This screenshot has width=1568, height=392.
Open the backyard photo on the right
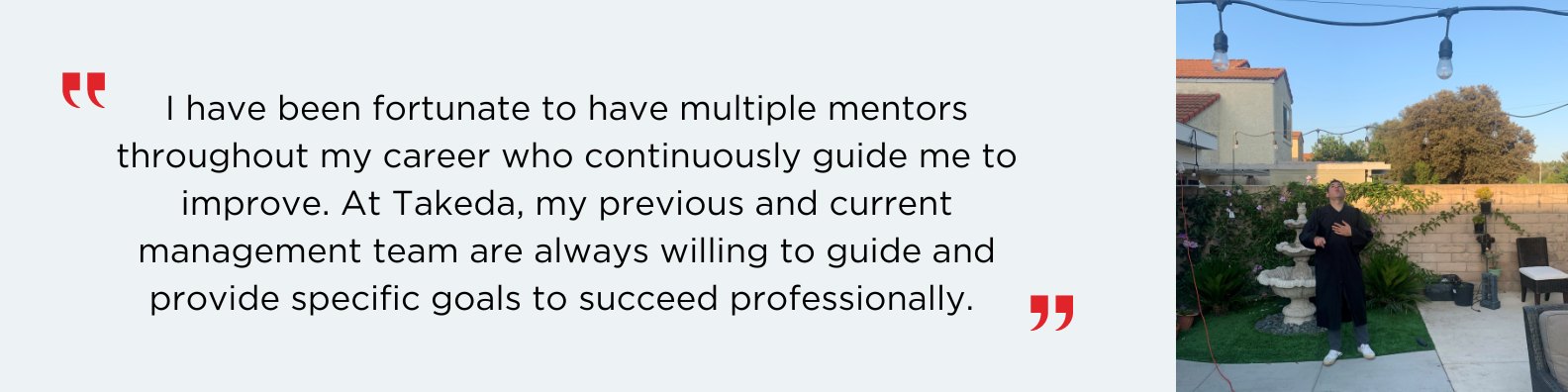click(1372, 196)
